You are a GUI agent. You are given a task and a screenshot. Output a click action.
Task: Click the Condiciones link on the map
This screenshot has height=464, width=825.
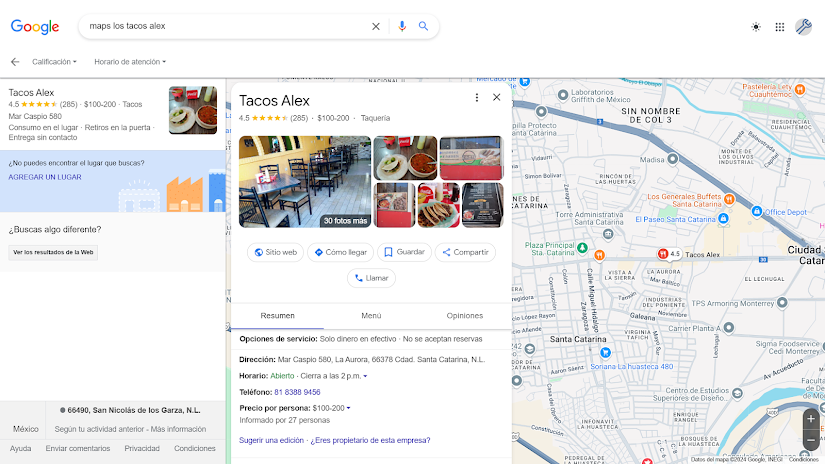(803, 460)
